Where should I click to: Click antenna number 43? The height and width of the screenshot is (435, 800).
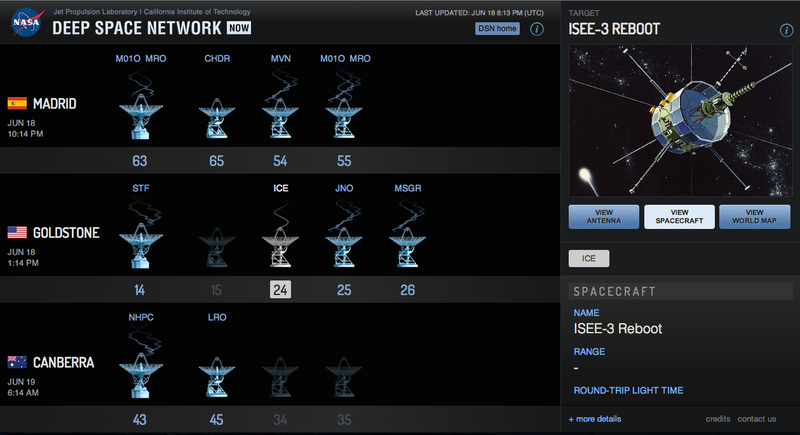[x=140, y=420]
